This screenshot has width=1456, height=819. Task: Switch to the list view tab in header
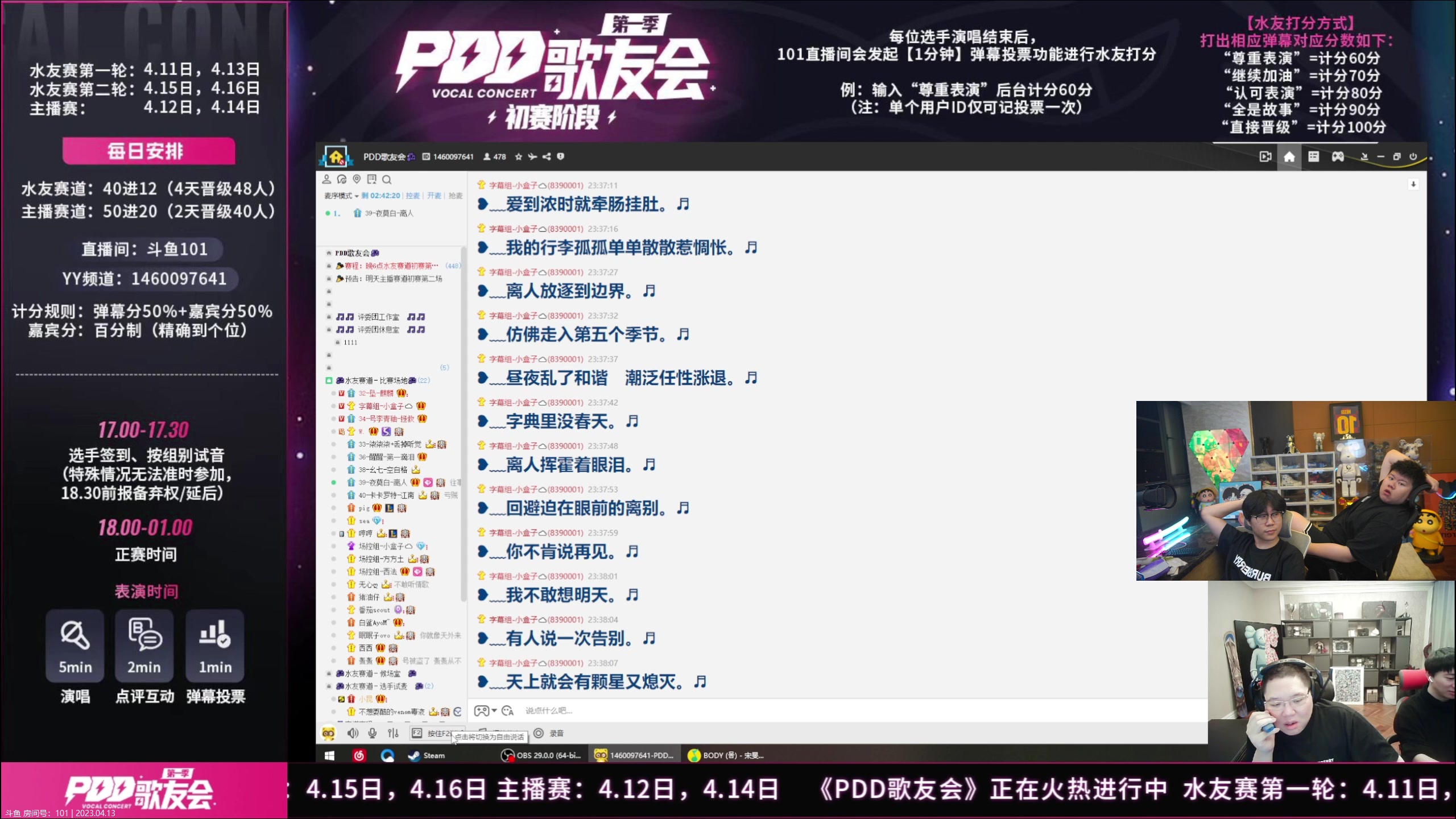coord(1313,157)
